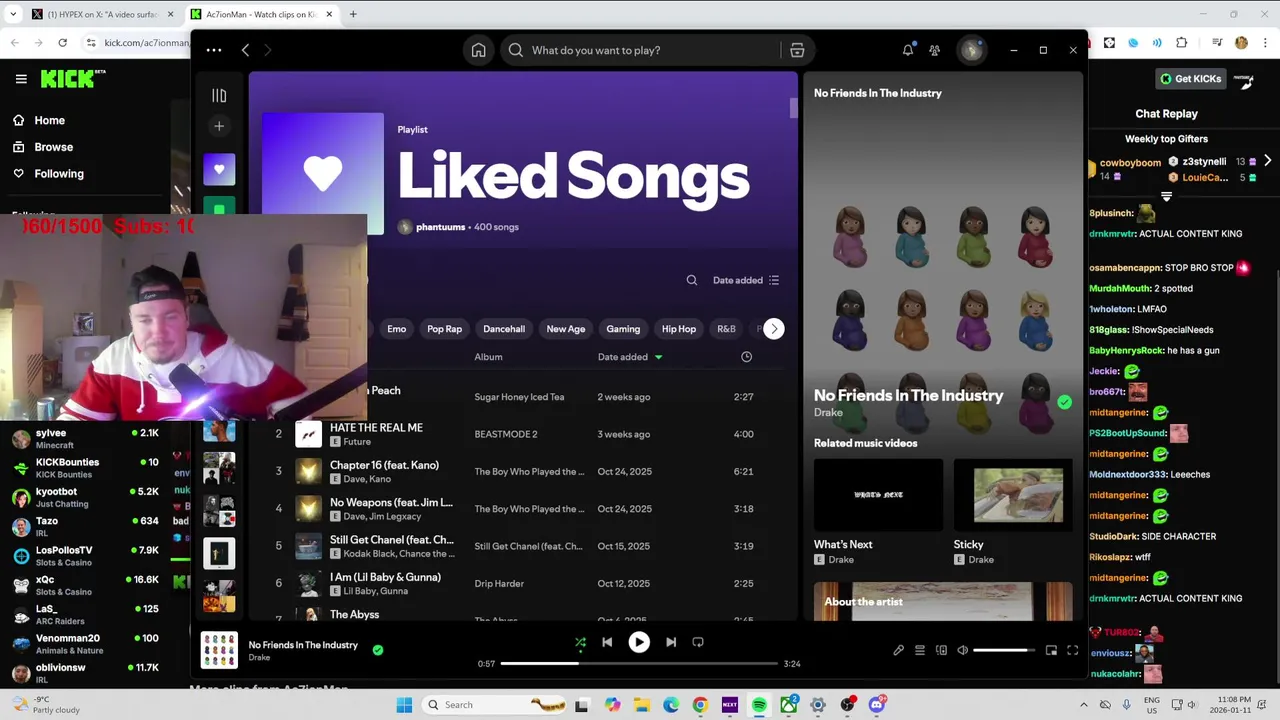Screen dimensions: 1280x720
Task: Open the Date added sort dropdown
Action: coord(746,280)
